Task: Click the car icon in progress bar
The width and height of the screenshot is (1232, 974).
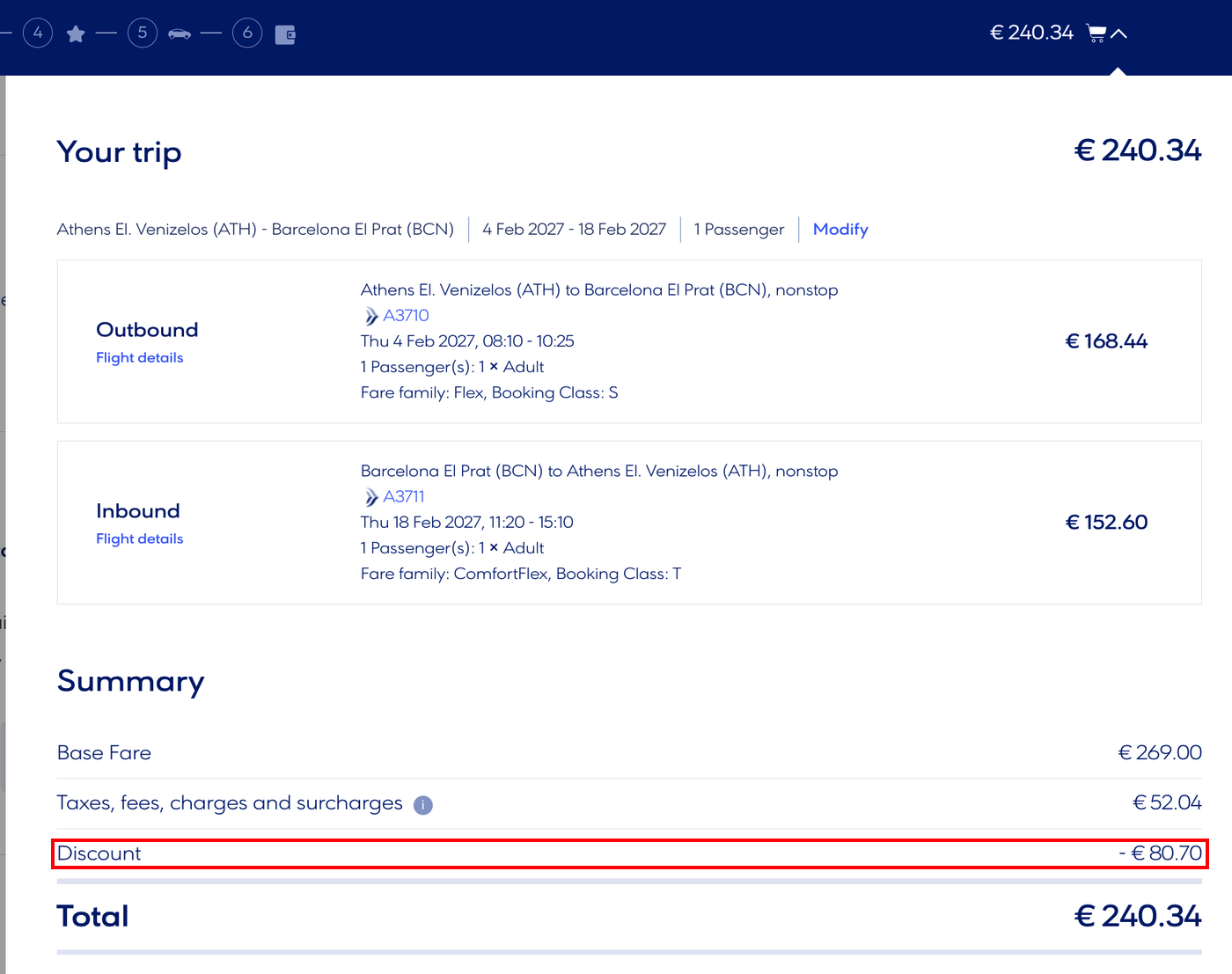Action: click(x=180, y=34)
